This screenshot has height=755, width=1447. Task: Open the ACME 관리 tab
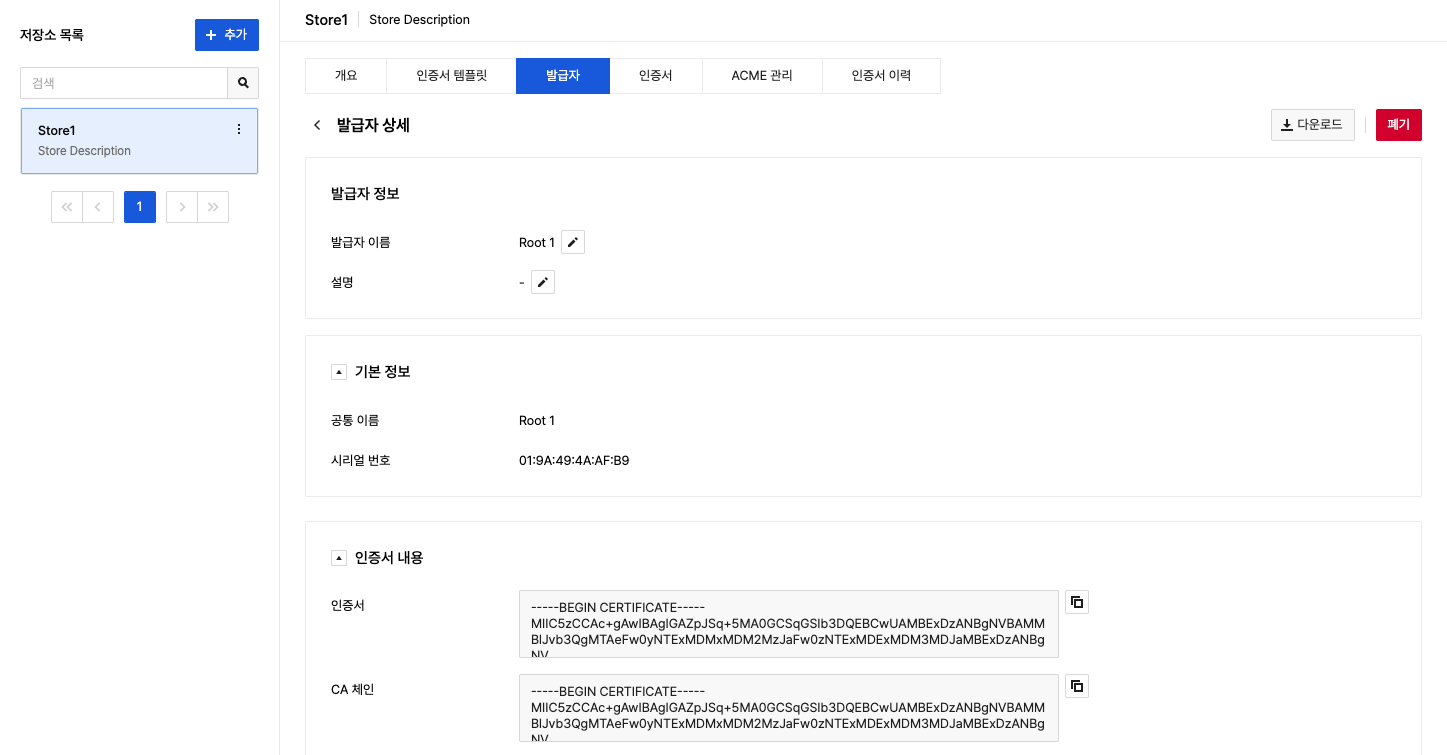761,75
